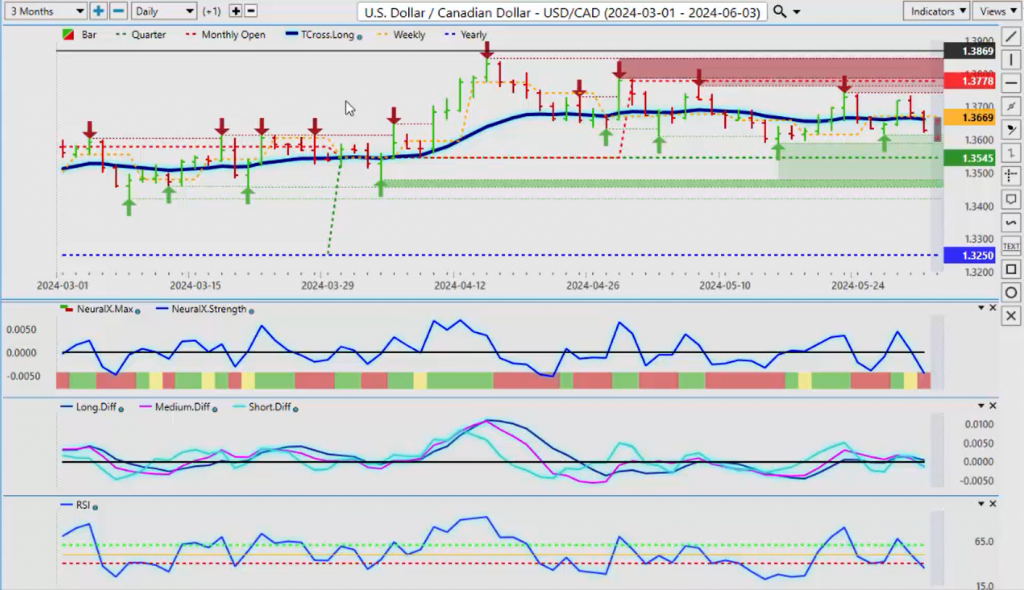Open the Views menu
1024x590 pixels.
coord(997,11)
